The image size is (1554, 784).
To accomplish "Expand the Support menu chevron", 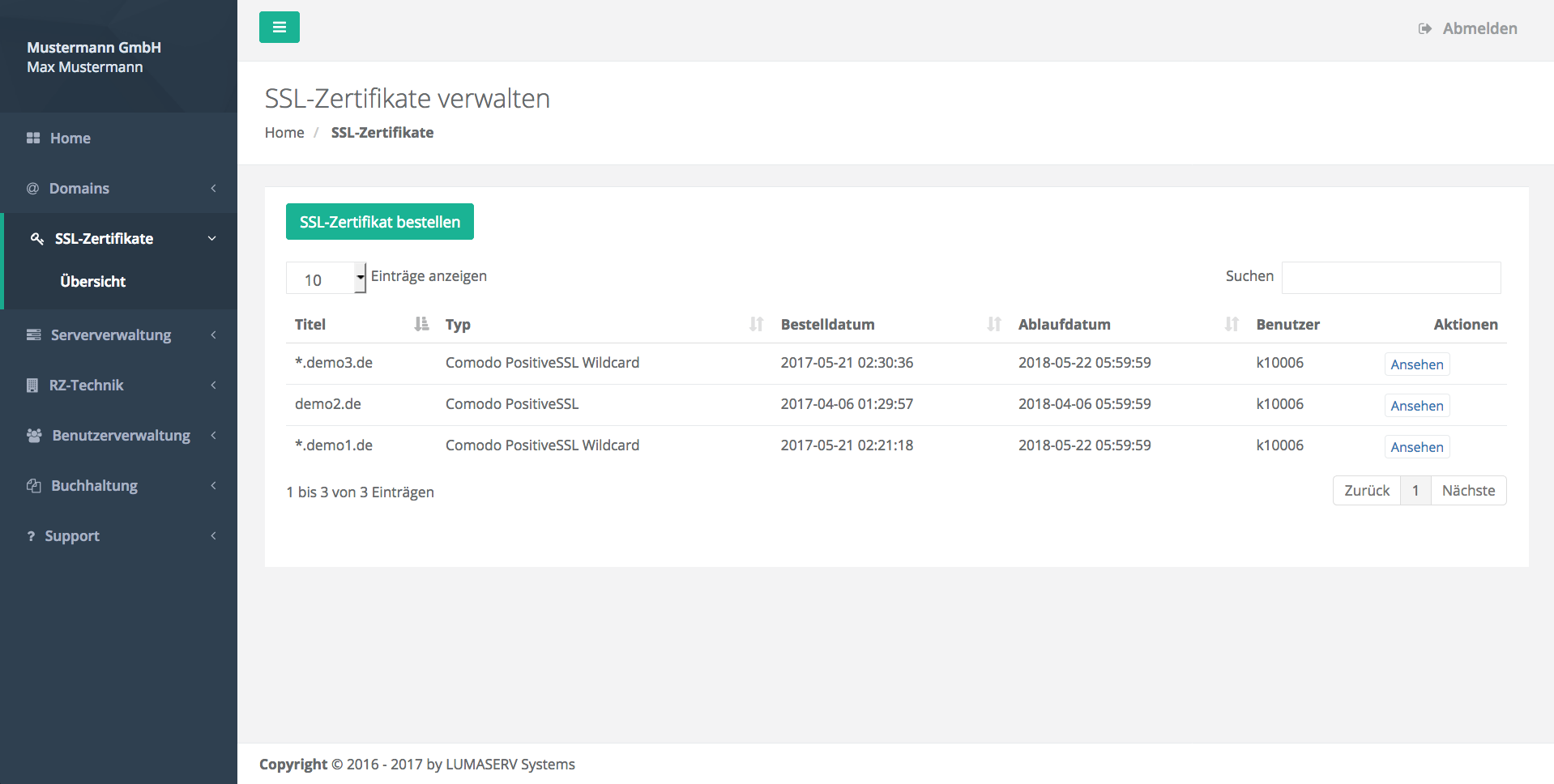I will pyautogui.click(x=213, y=536).
